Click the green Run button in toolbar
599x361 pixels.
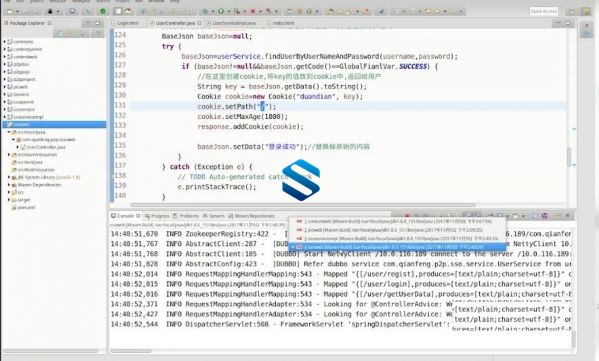pyautogui.click(x=221, y=11)
